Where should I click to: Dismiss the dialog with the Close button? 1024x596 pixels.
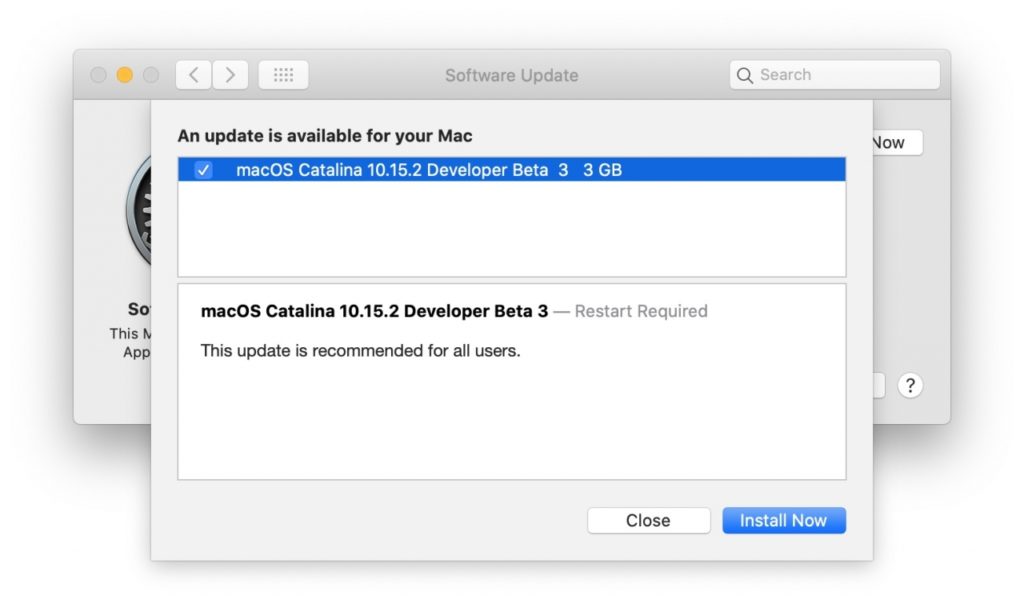[x=648, y=520]
